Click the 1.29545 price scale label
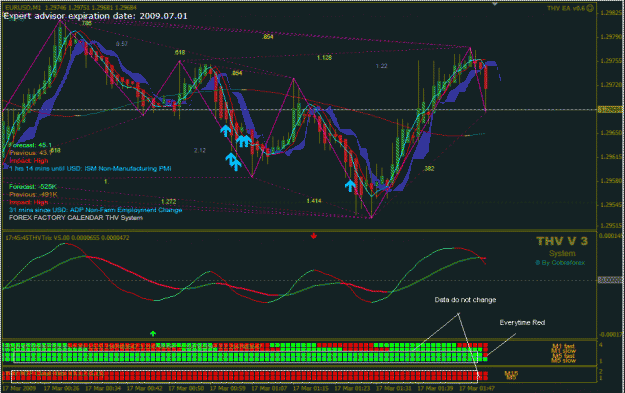 (611, 204)
